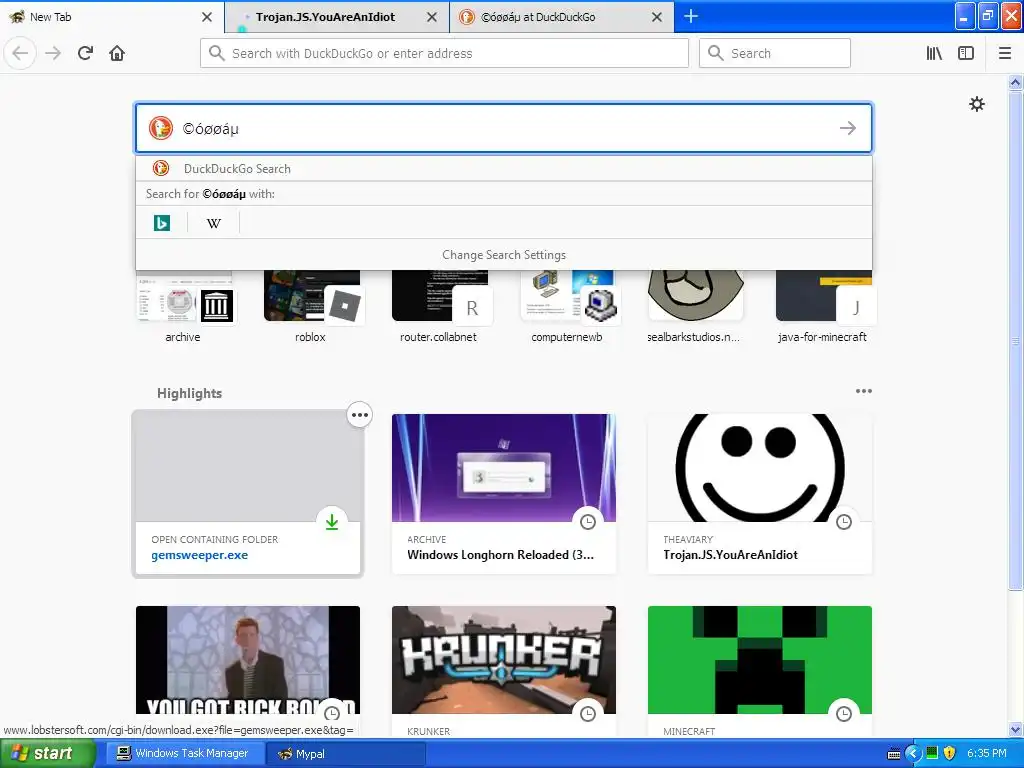This screenshot has height=768, width=1024.
Task: Click Change Search Settings
Action: pos(504,255)
